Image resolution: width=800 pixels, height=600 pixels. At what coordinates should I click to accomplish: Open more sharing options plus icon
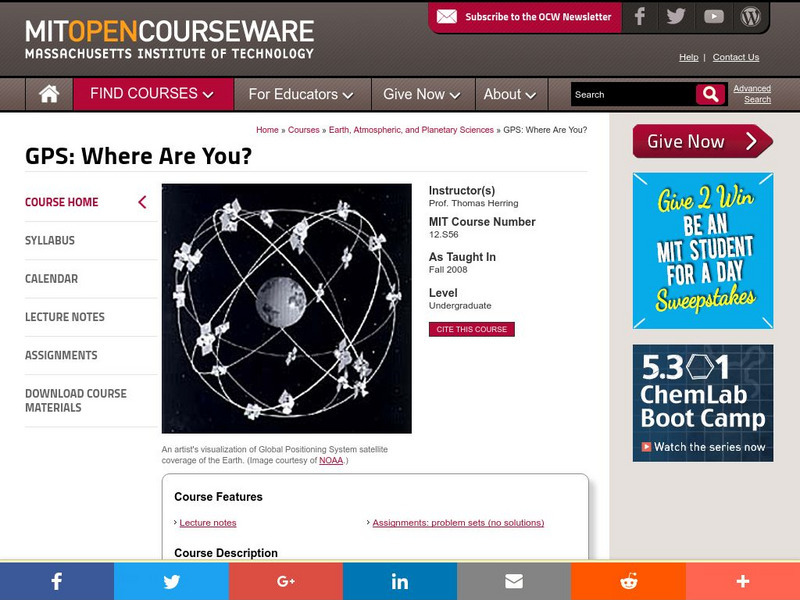[743, 581]
